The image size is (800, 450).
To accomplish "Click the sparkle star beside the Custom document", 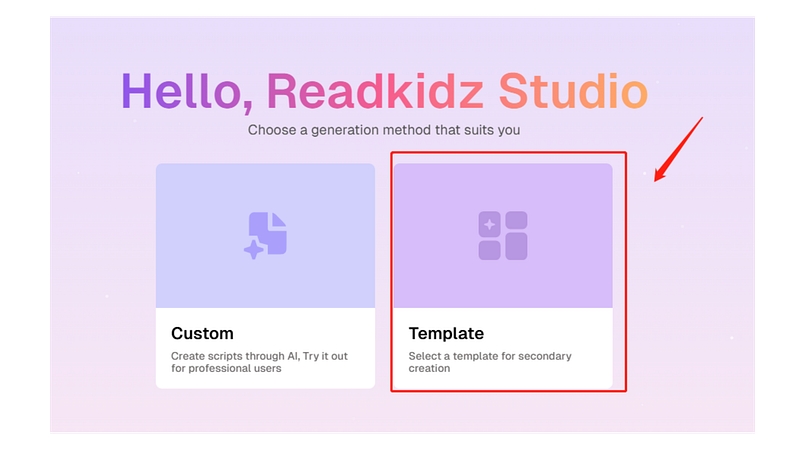I will point(254,249).
